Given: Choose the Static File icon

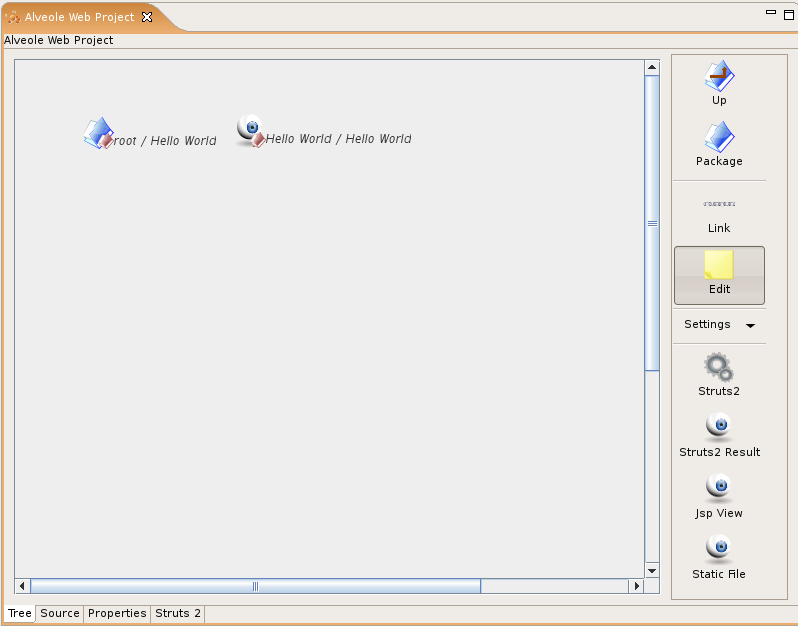Looking at the screenshot, I should [719, 550].
